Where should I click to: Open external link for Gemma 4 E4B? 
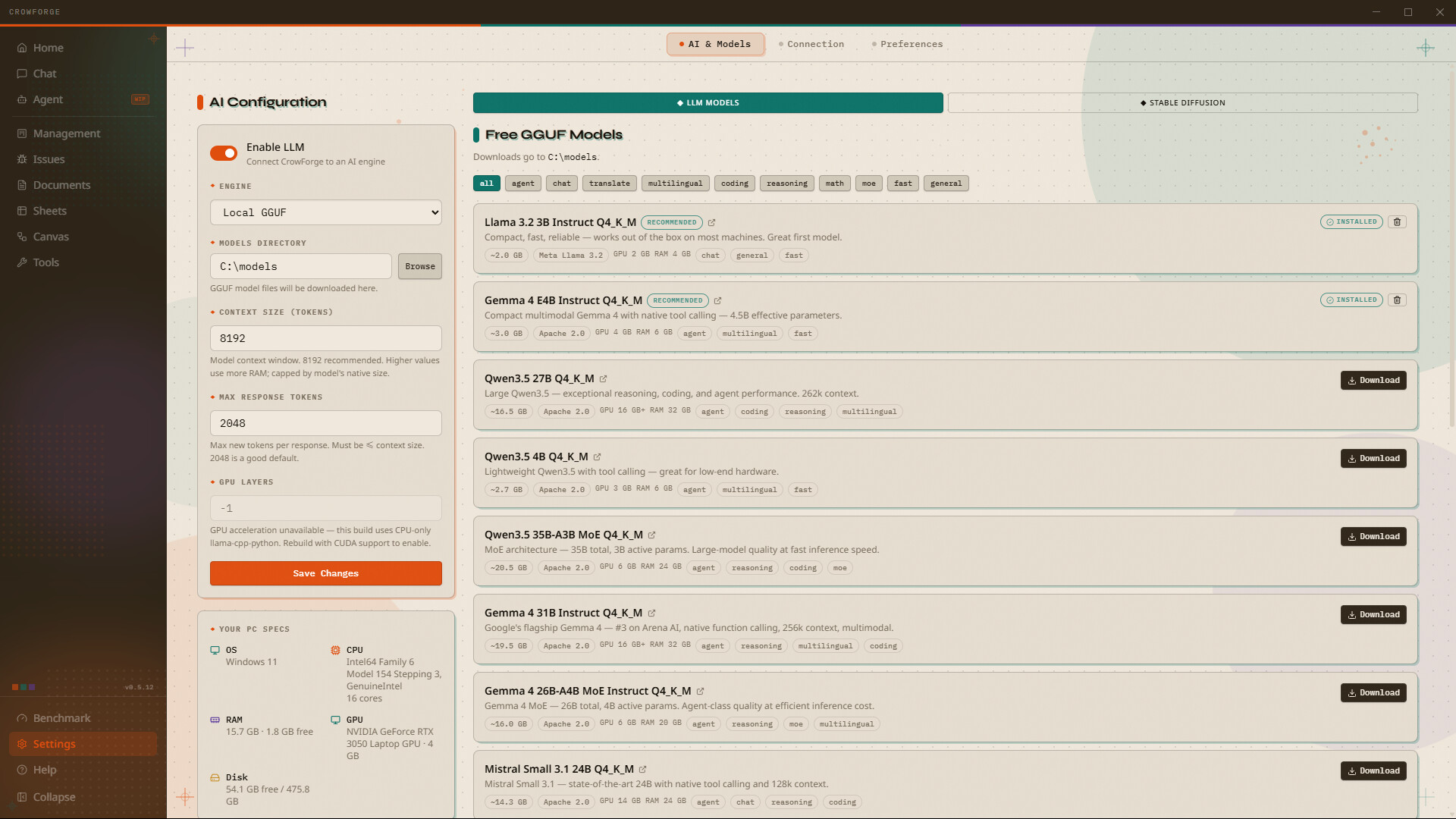pos(717,301)
